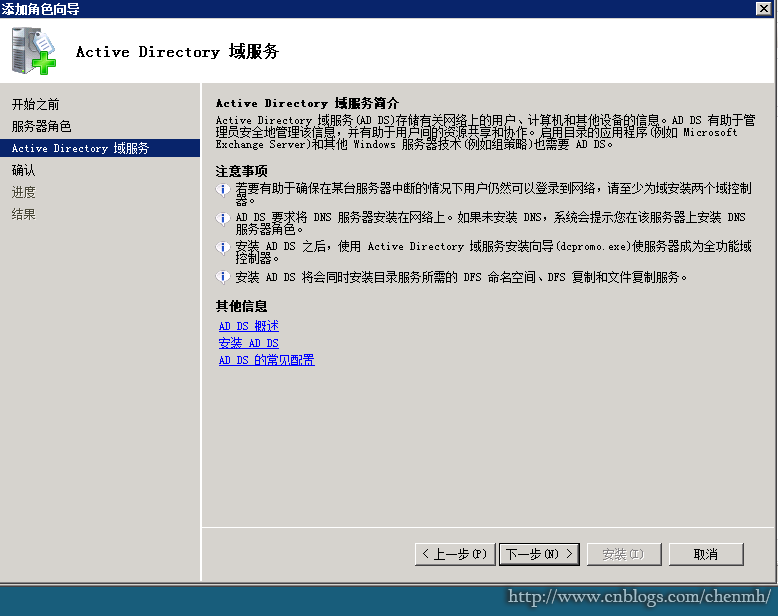Select Active Directory 域服务 sidebar step
This screenshot has width=778, height=616.
click(x=100, y=148)
